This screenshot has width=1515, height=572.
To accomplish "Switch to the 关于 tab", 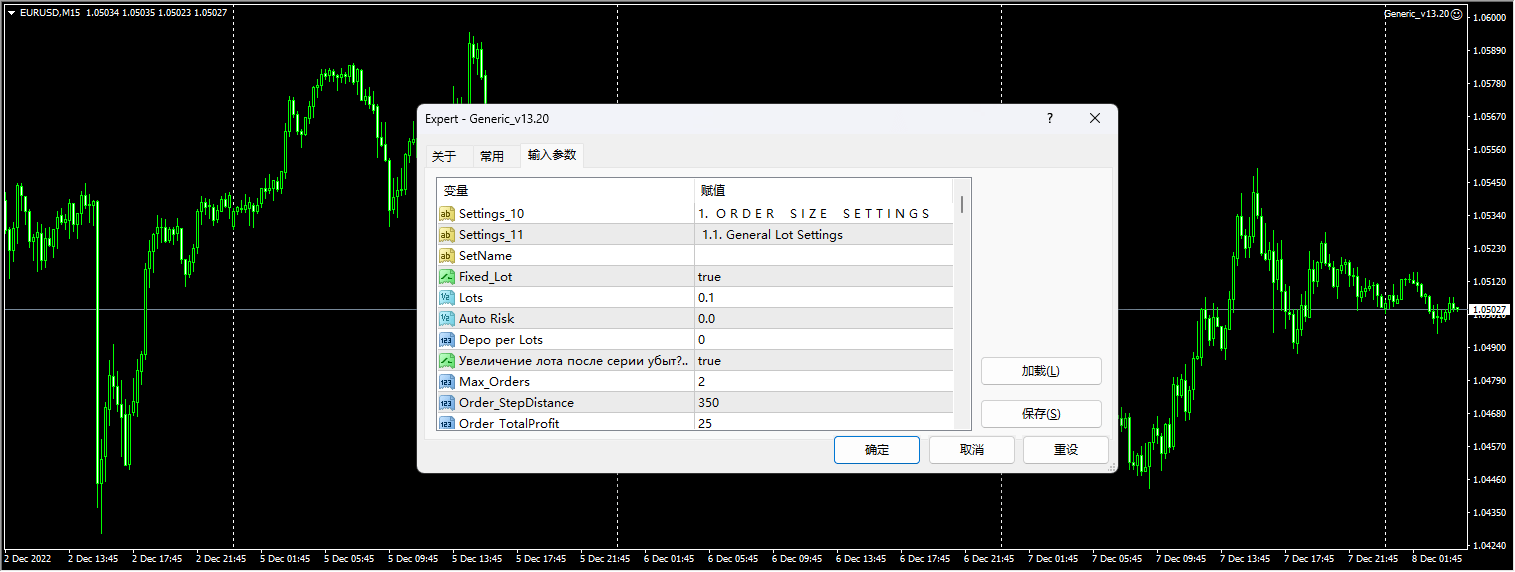I will pyautogui.click(x=444, y=156).
